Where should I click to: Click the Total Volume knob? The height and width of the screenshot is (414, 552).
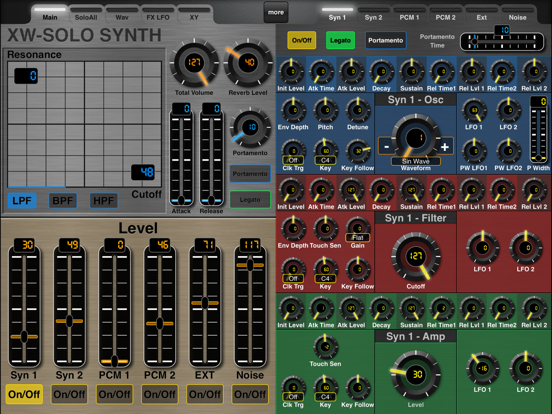[x=194, y=63]
